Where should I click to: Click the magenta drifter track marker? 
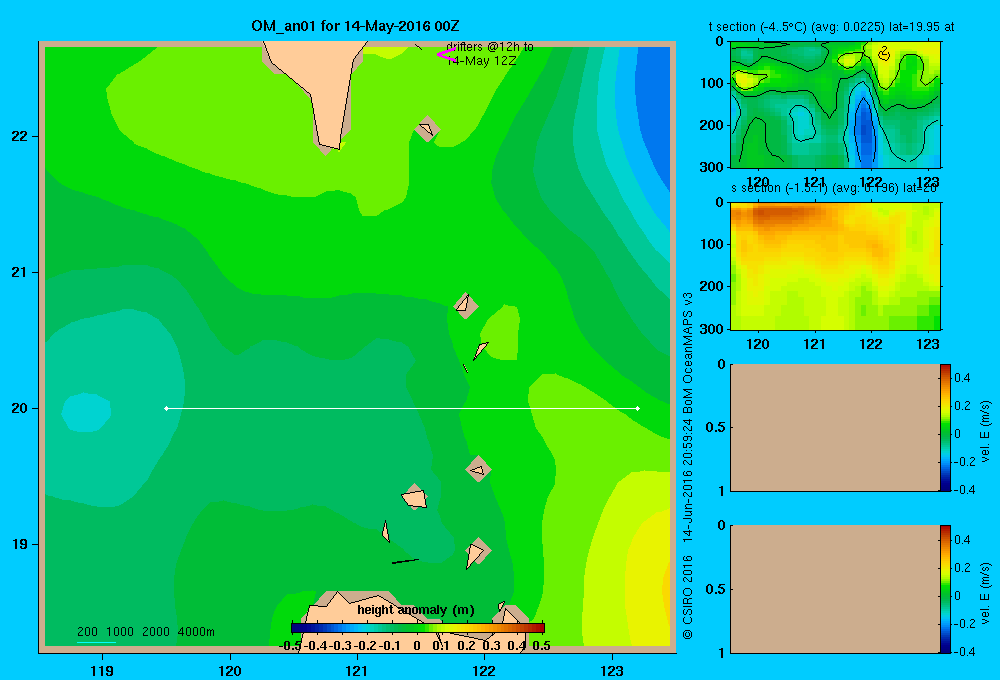(x=446, y=55)
